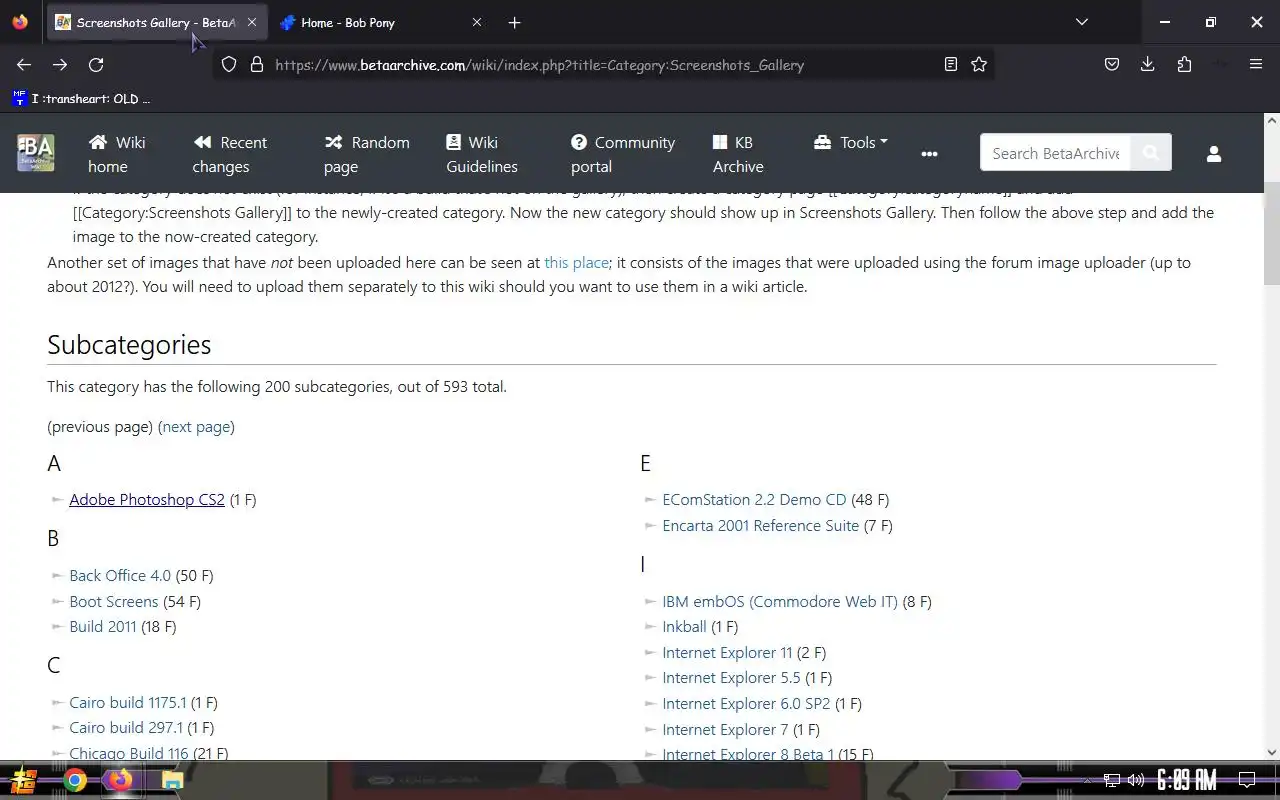Launch Google Chrome from taskbar
This screenshot has width=1280, height=800.
pyautogui.click(x=75, y=780)
